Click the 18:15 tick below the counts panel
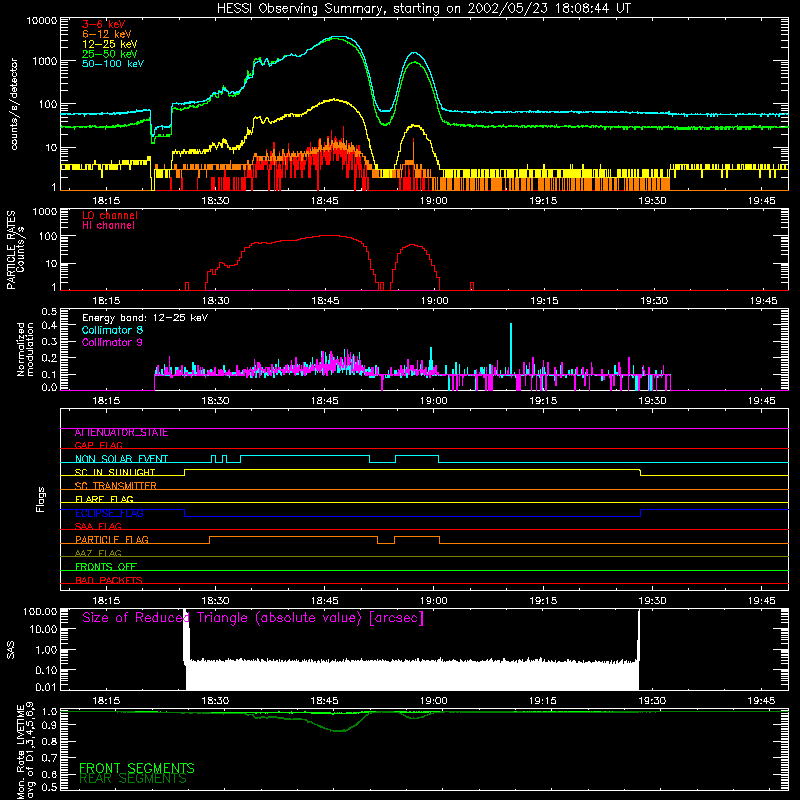800x800 pixels. (x=106, y=201)
